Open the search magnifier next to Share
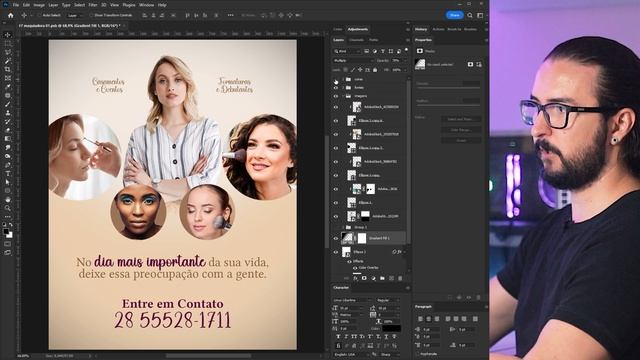This screenshot has height=360, width=640. [x=470, y=15]
